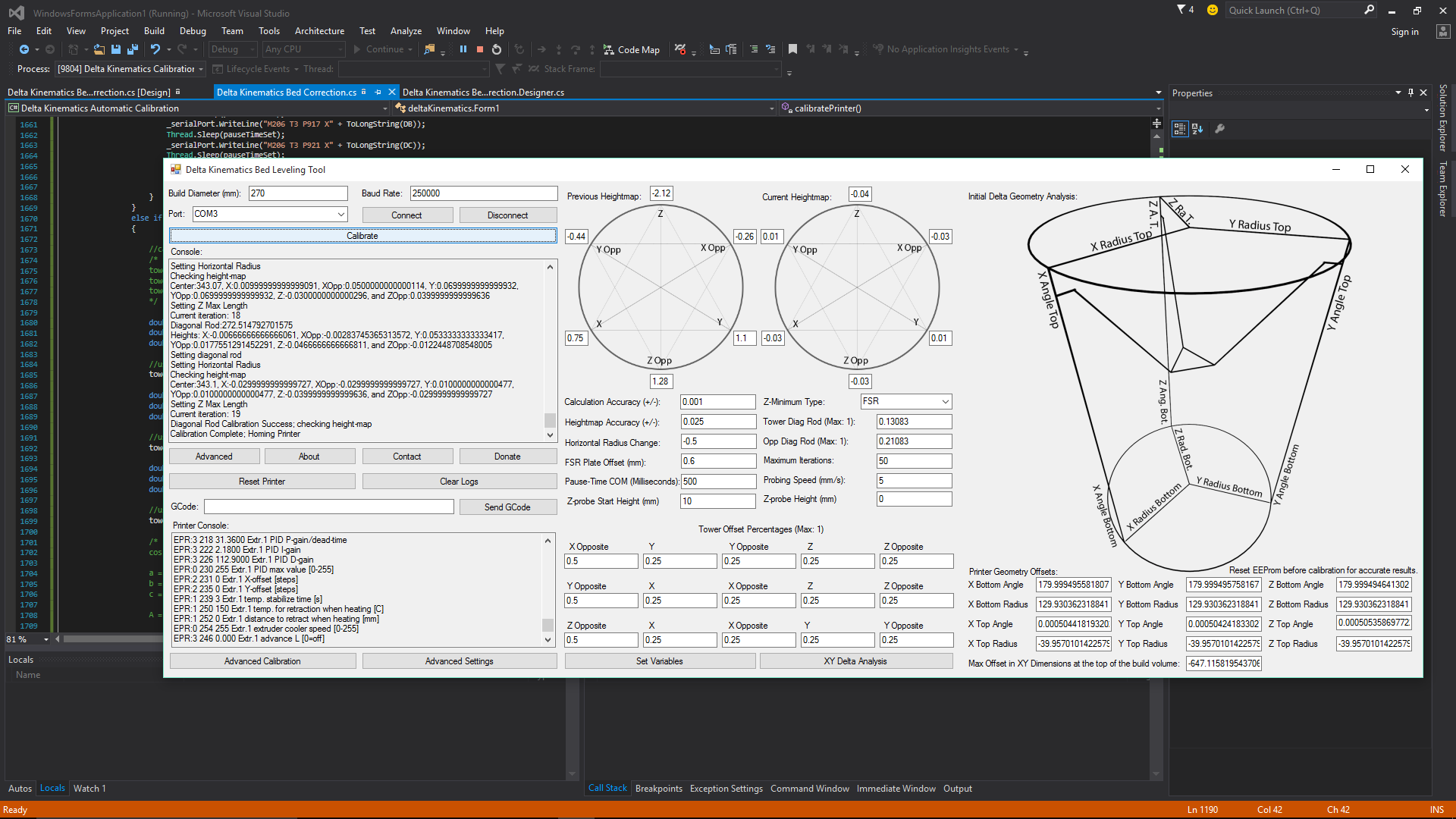
Task: Expand the COM3 port dropdown
Action: click(341, 215)
